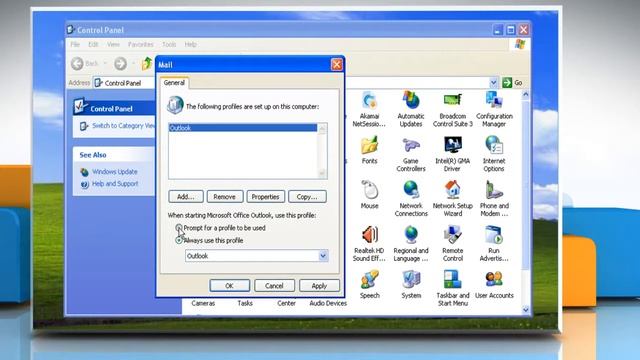The width and height of the screenshot is (640, 360).
Task: Open the Favorites menu
Action: pos(140,44)
